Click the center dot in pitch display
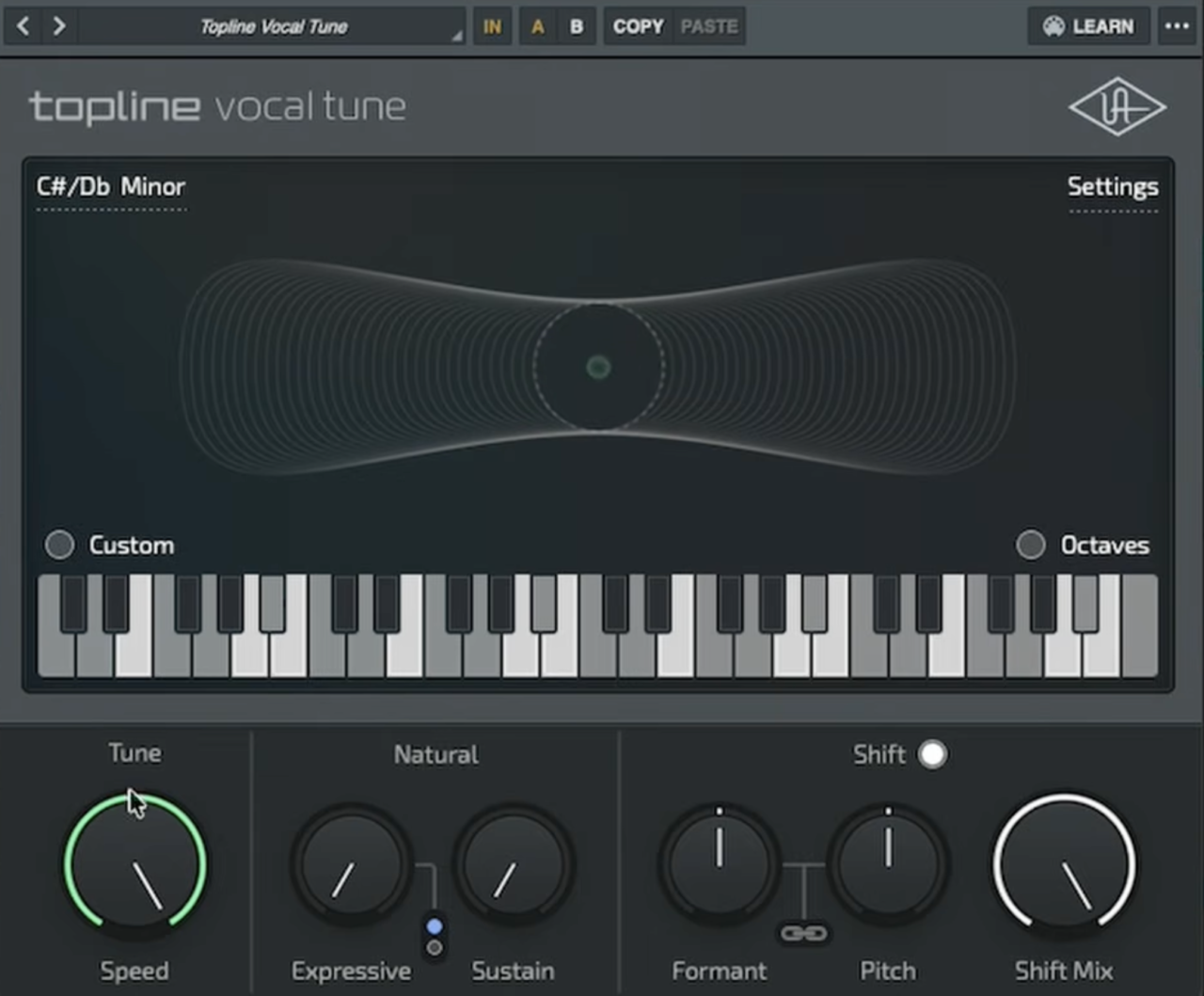The image size is (1204, 996). 598,367
